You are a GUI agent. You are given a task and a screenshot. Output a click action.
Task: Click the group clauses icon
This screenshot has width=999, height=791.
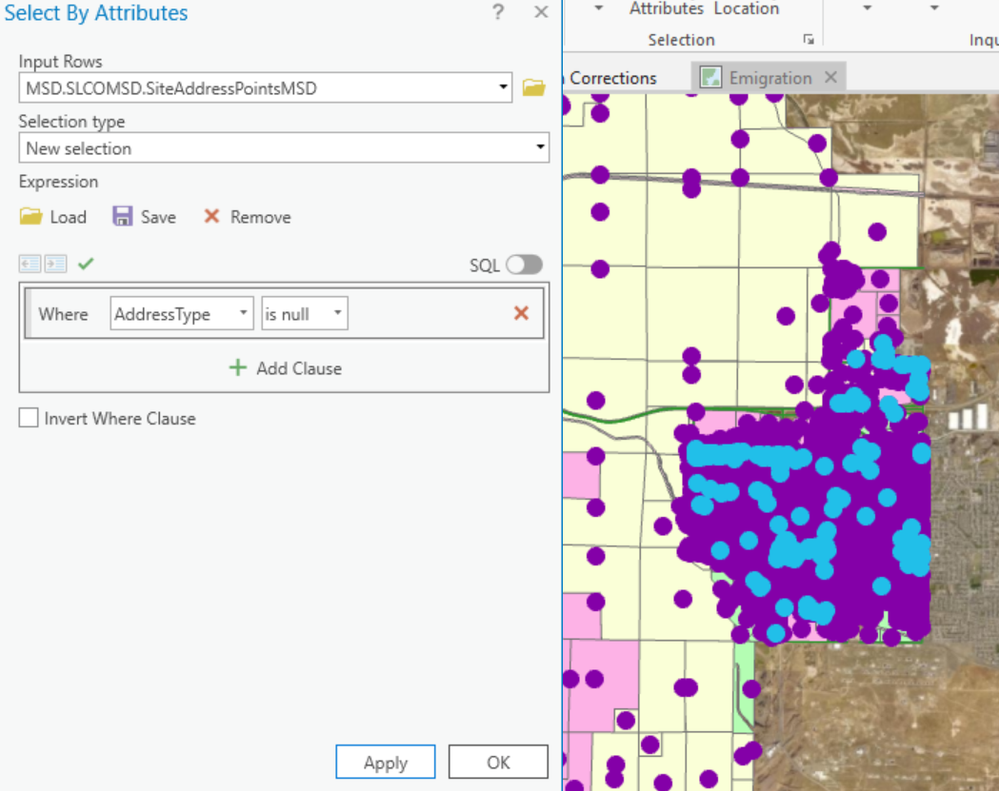[55, 264]
